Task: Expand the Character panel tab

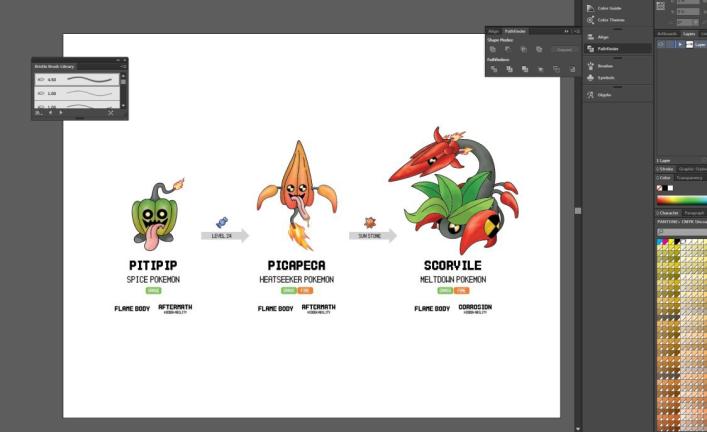Action: [668, 213]
